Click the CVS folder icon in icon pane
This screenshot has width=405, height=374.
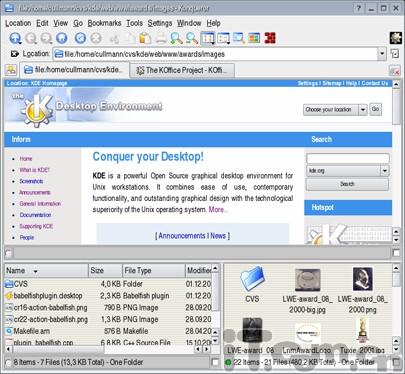(252, 278)
